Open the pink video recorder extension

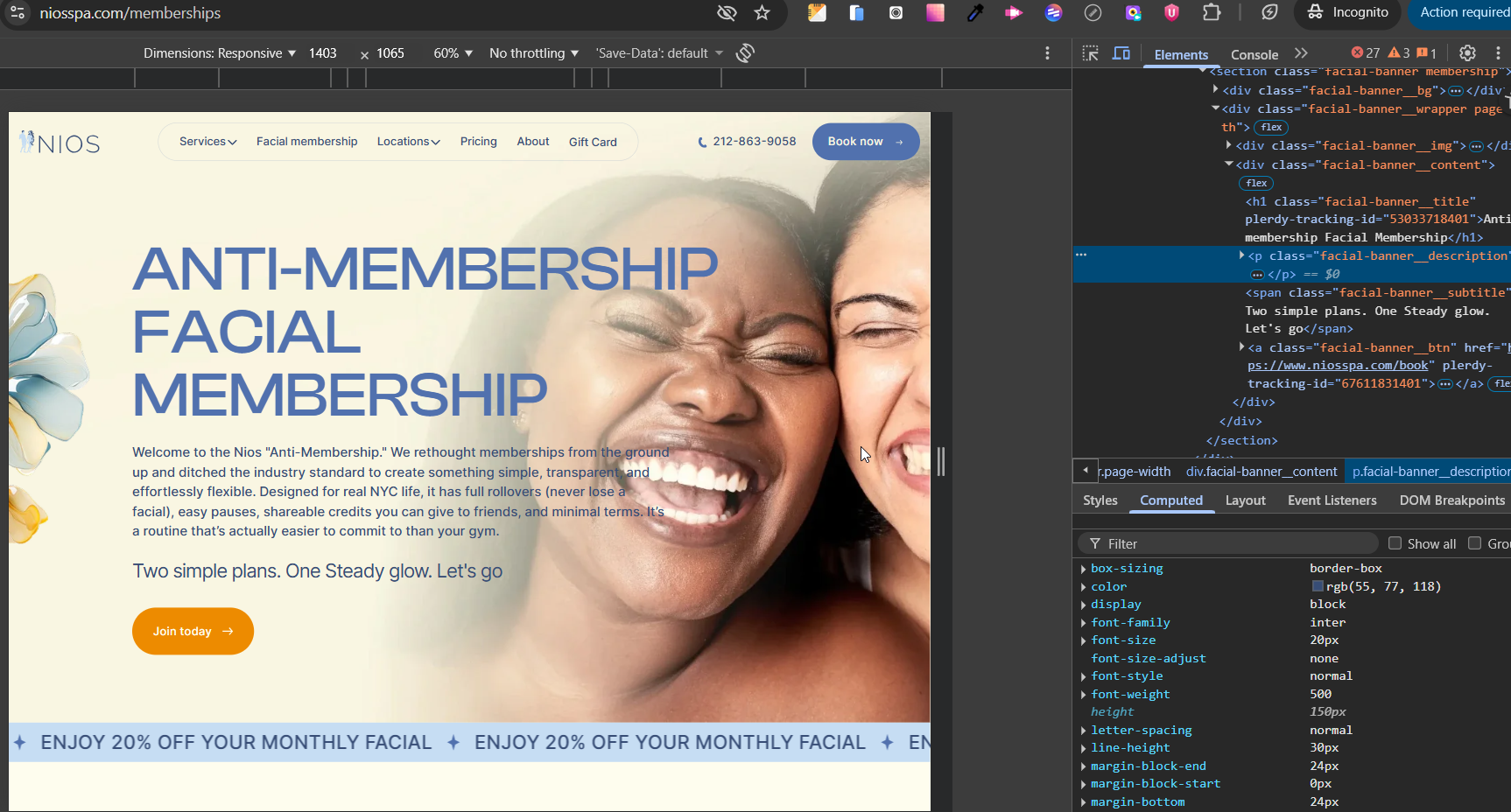click(1014, 12)
